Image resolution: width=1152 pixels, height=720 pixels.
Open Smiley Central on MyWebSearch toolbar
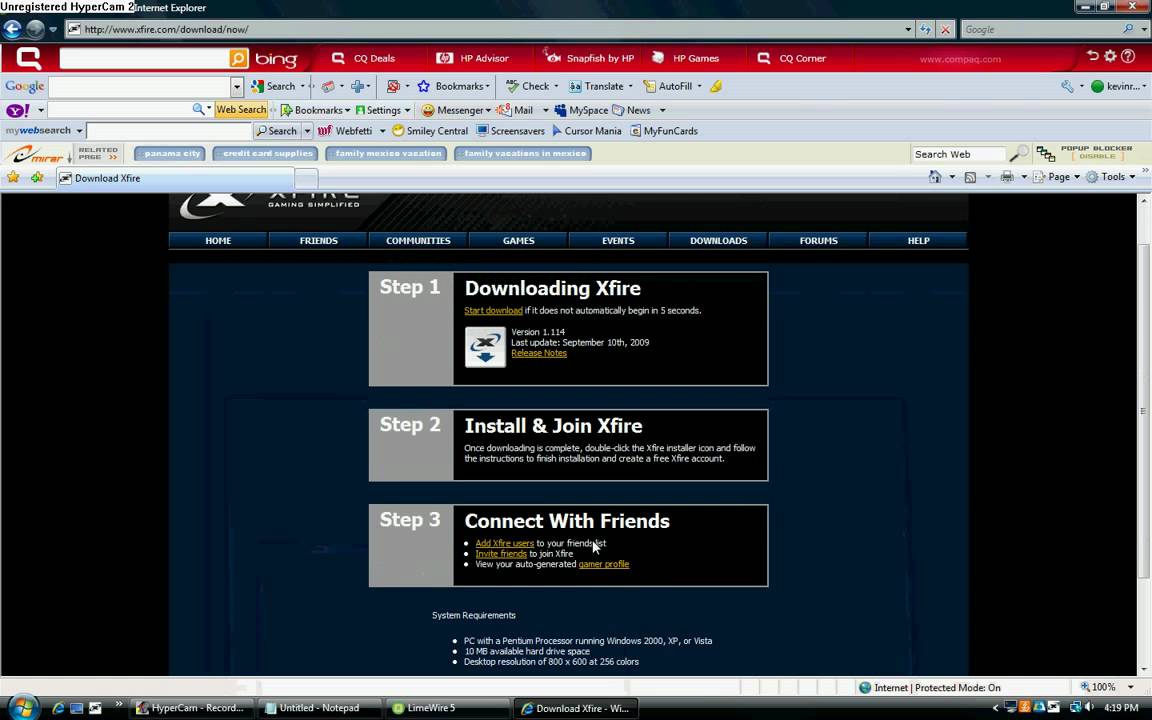tap(430, 131)
